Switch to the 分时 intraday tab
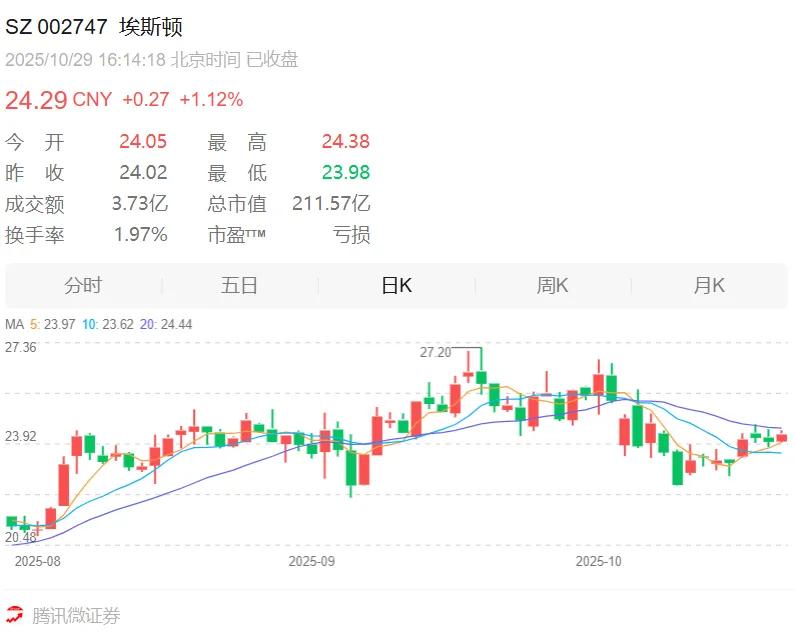Screen dimensions: 795x634 click(x=83, y=286)
